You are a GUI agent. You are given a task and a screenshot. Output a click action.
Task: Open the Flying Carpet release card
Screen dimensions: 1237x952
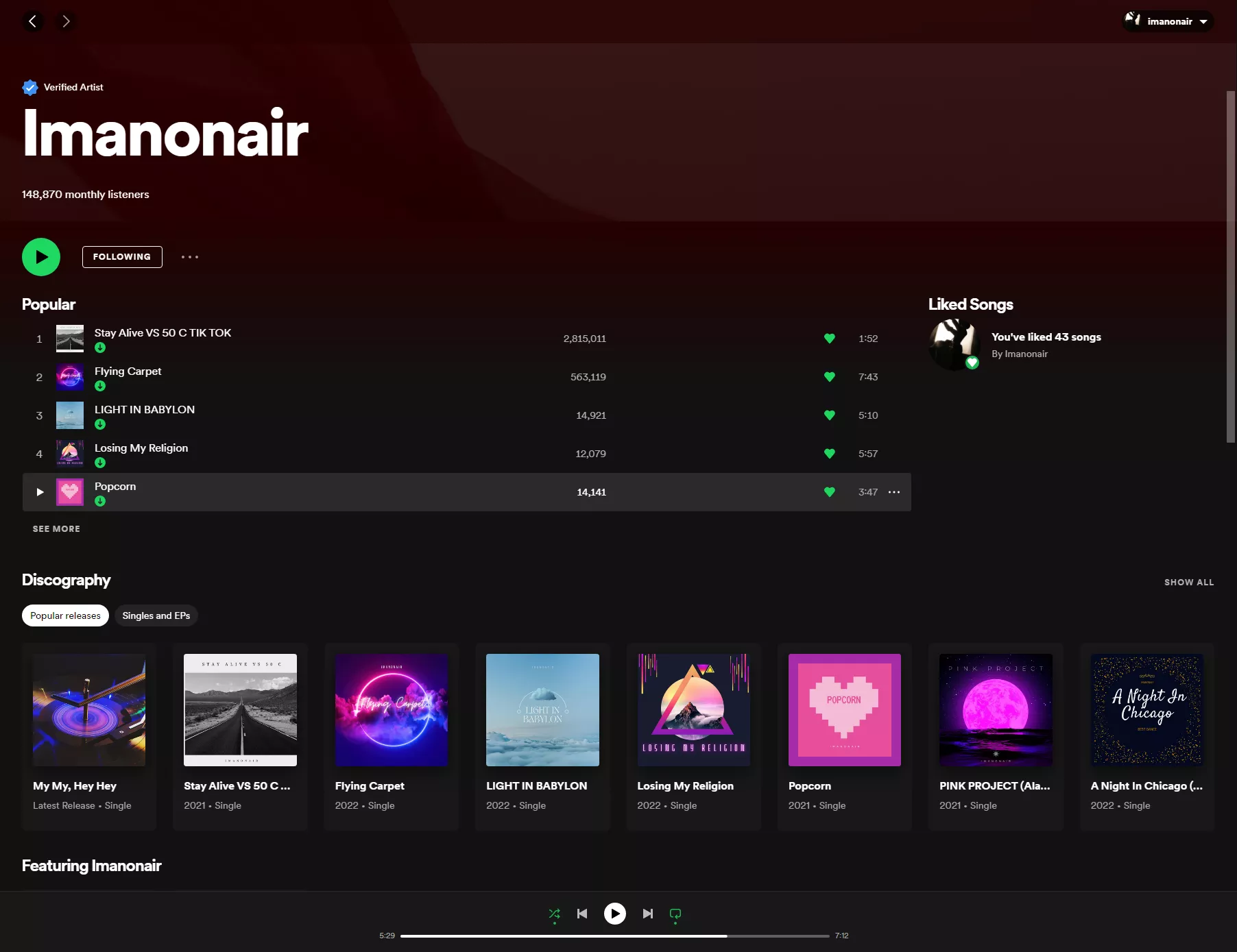click(x=392, y=737)
